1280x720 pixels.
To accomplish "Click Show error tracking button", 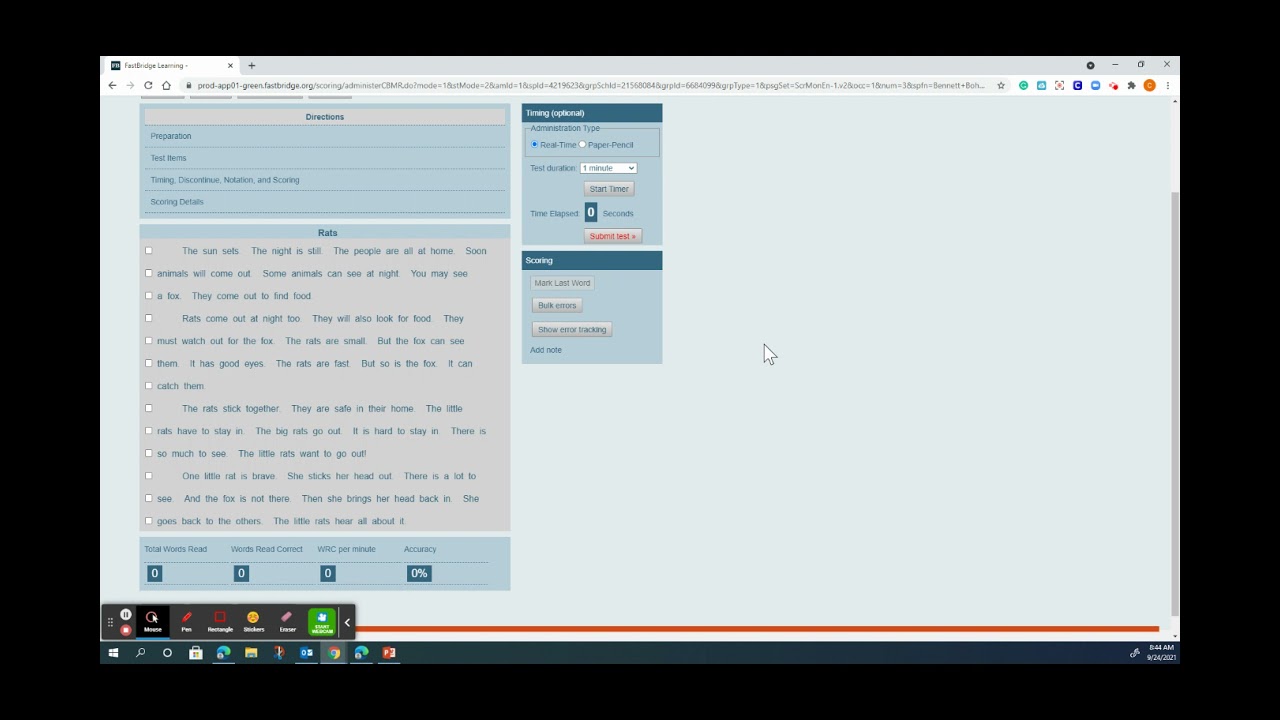I will pos(572,329).
